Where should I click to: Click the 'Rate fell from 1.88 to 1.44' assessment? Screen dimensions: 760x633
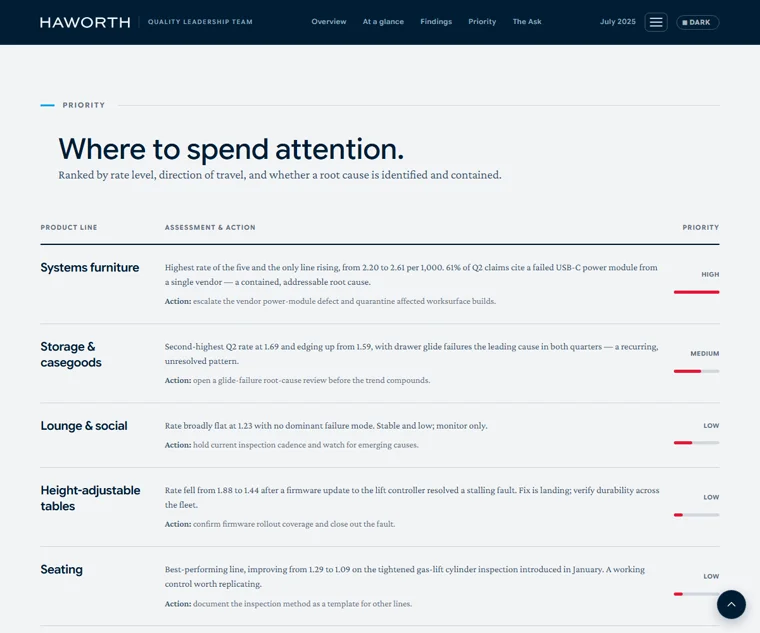412,497
